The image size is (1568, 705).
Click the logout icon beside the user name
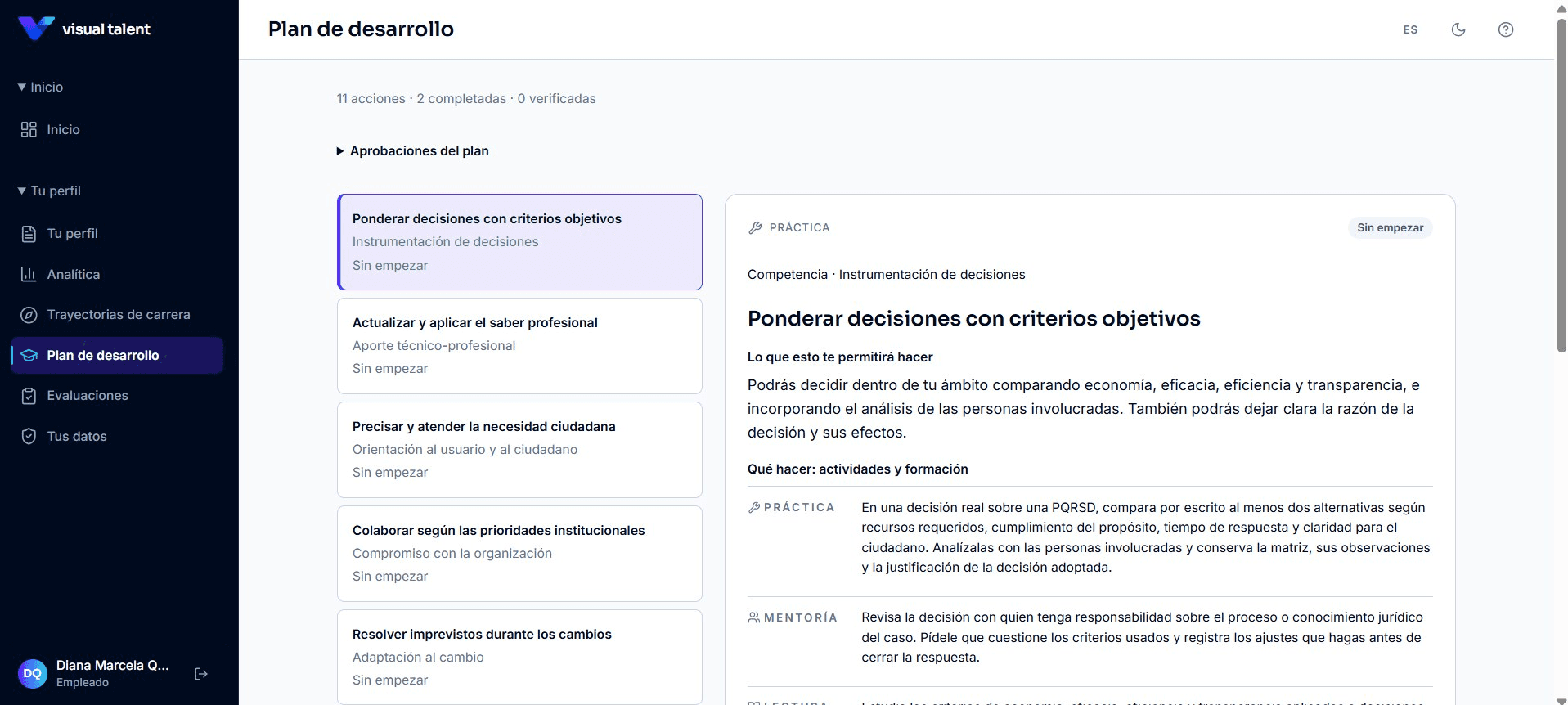click(x=201, y=674)
